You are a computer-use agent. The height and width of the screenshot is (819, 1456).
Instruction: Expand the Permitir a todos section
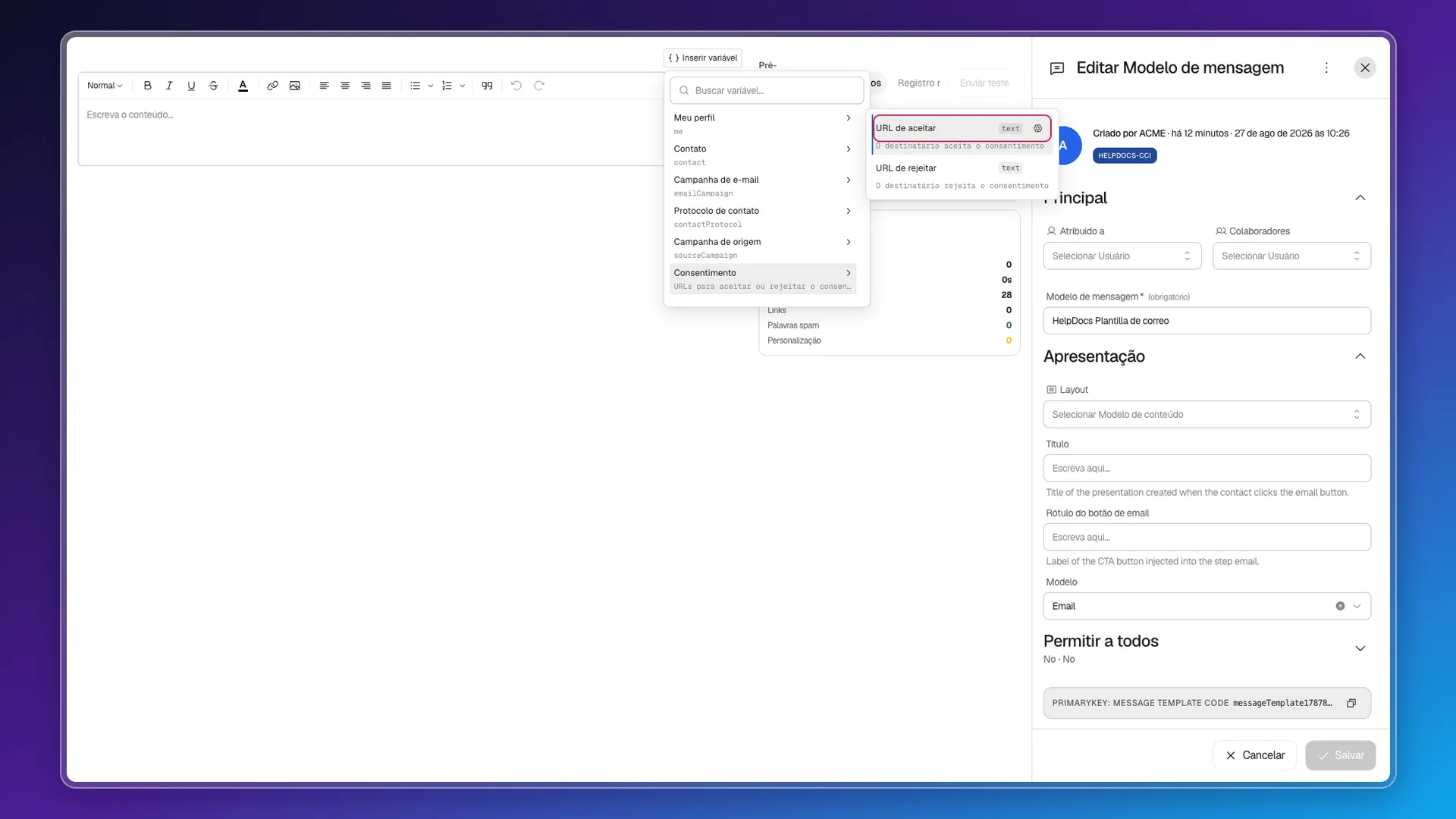(1360, 648)
